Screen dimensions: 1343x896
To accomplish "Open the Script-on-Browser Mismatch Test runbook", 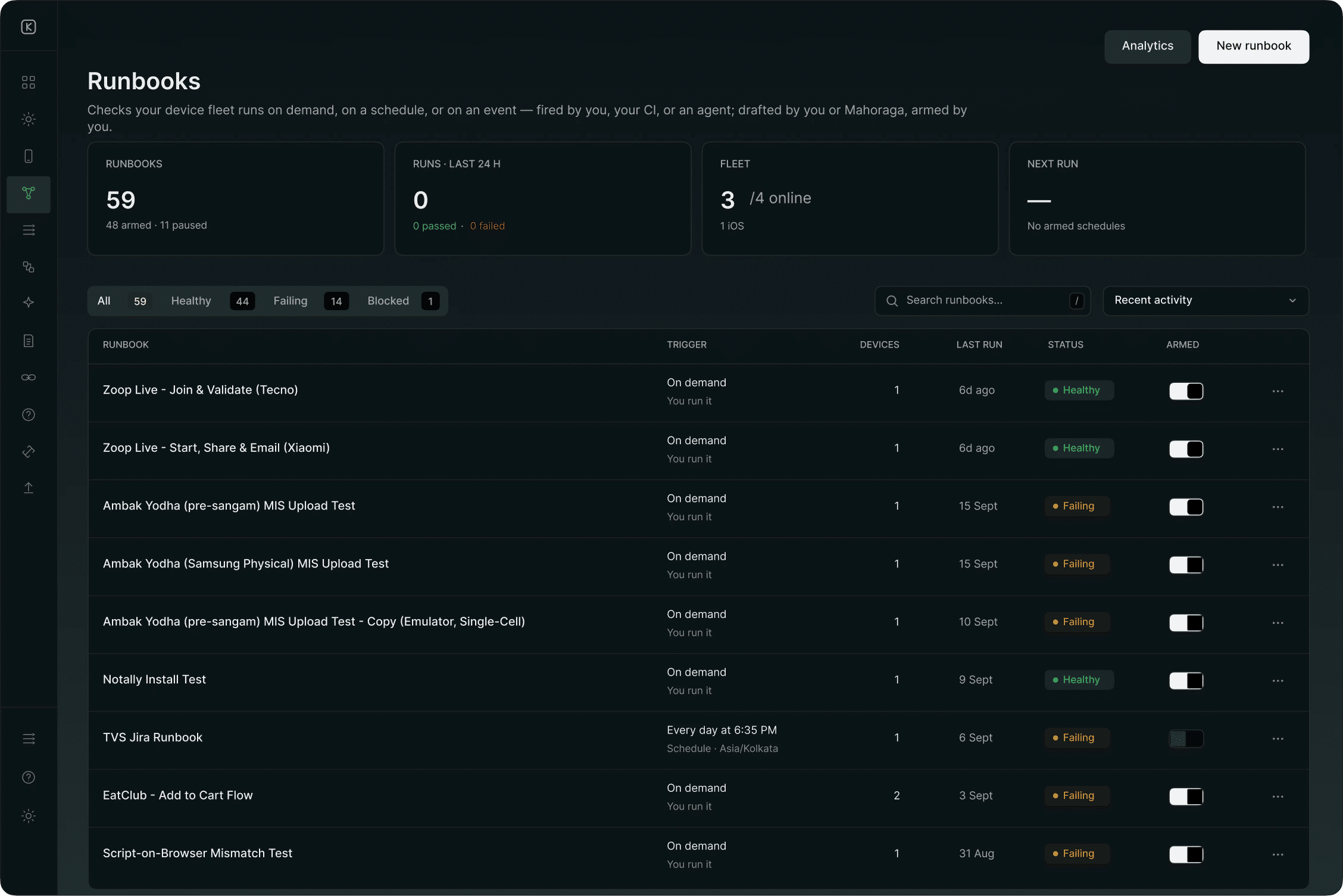I will tap(198, 853).
